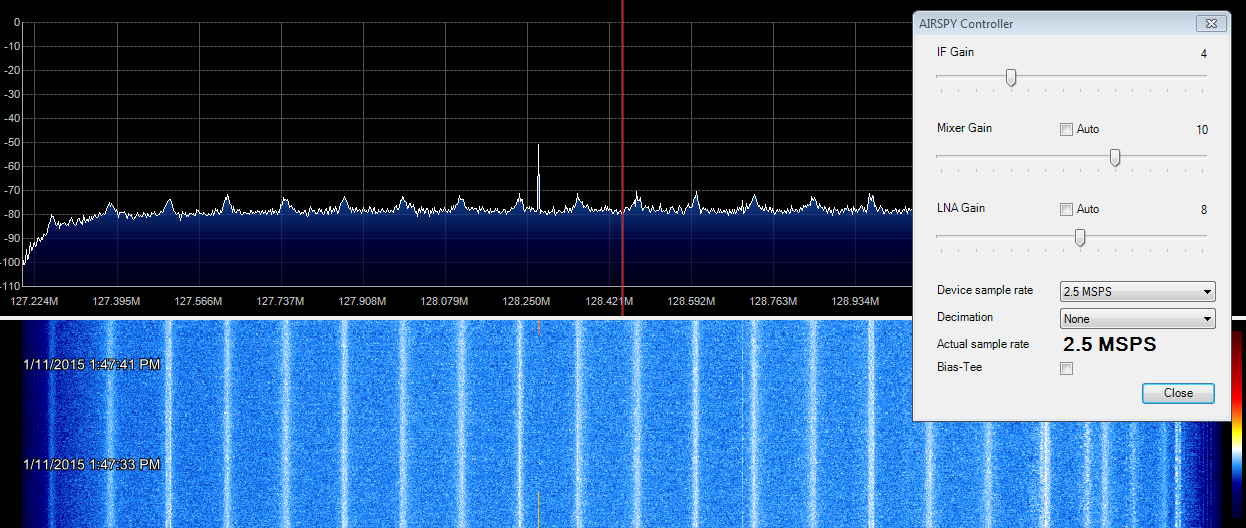Open the Device sample rate dropdown

(1138, 292)
